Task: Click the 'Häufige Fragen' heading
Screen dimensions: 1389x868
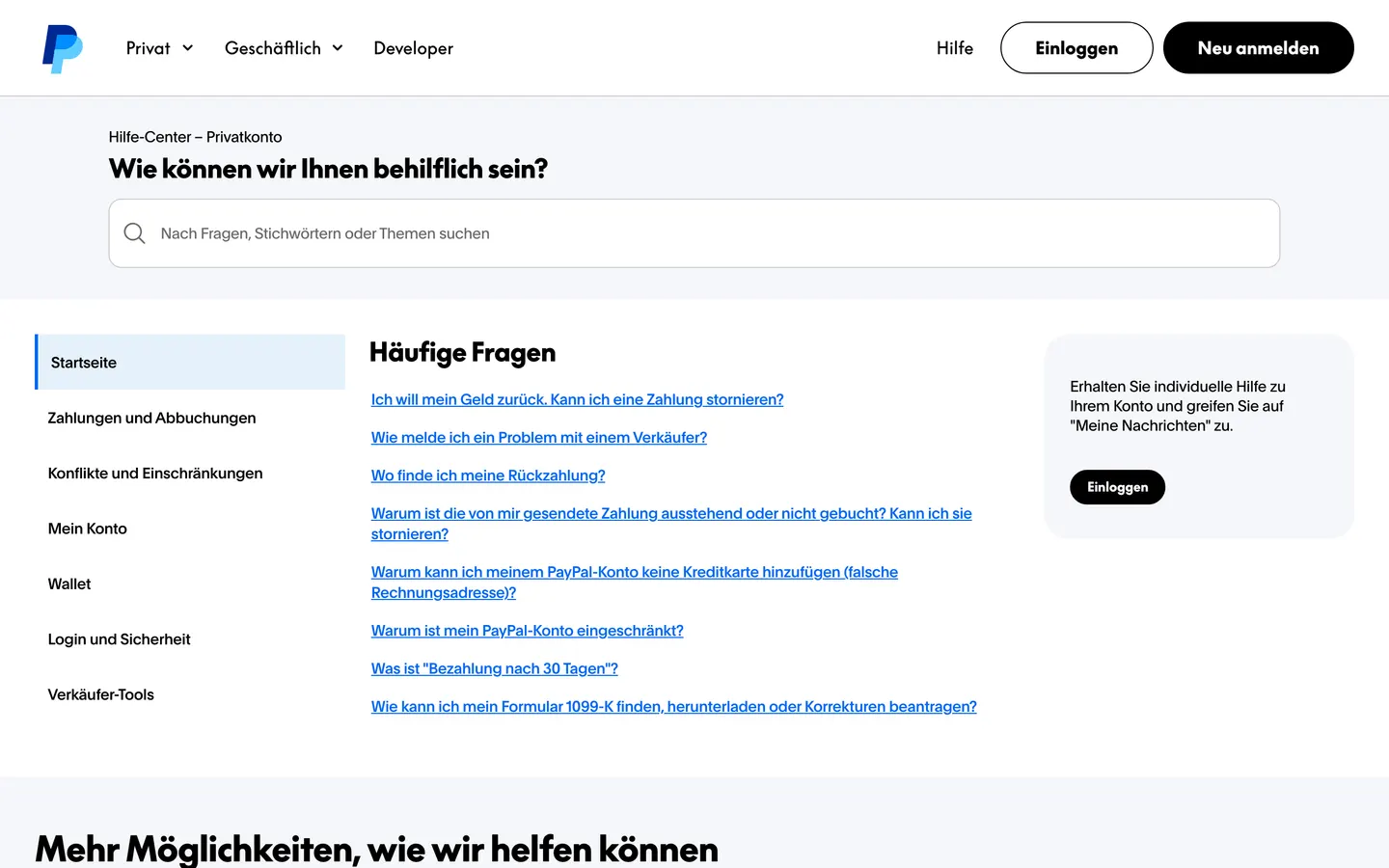Action: click(x=462, y=353)
